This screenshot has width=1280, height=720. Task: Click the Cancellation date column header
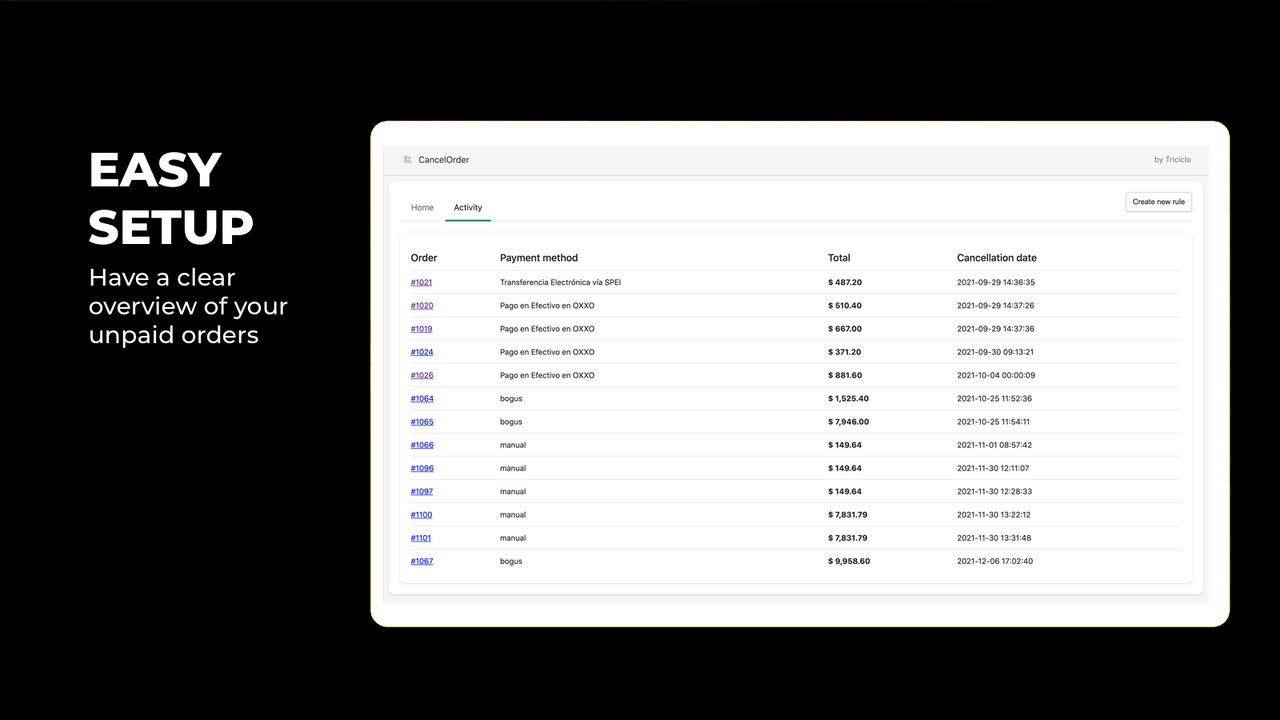[x=996, y=258]
